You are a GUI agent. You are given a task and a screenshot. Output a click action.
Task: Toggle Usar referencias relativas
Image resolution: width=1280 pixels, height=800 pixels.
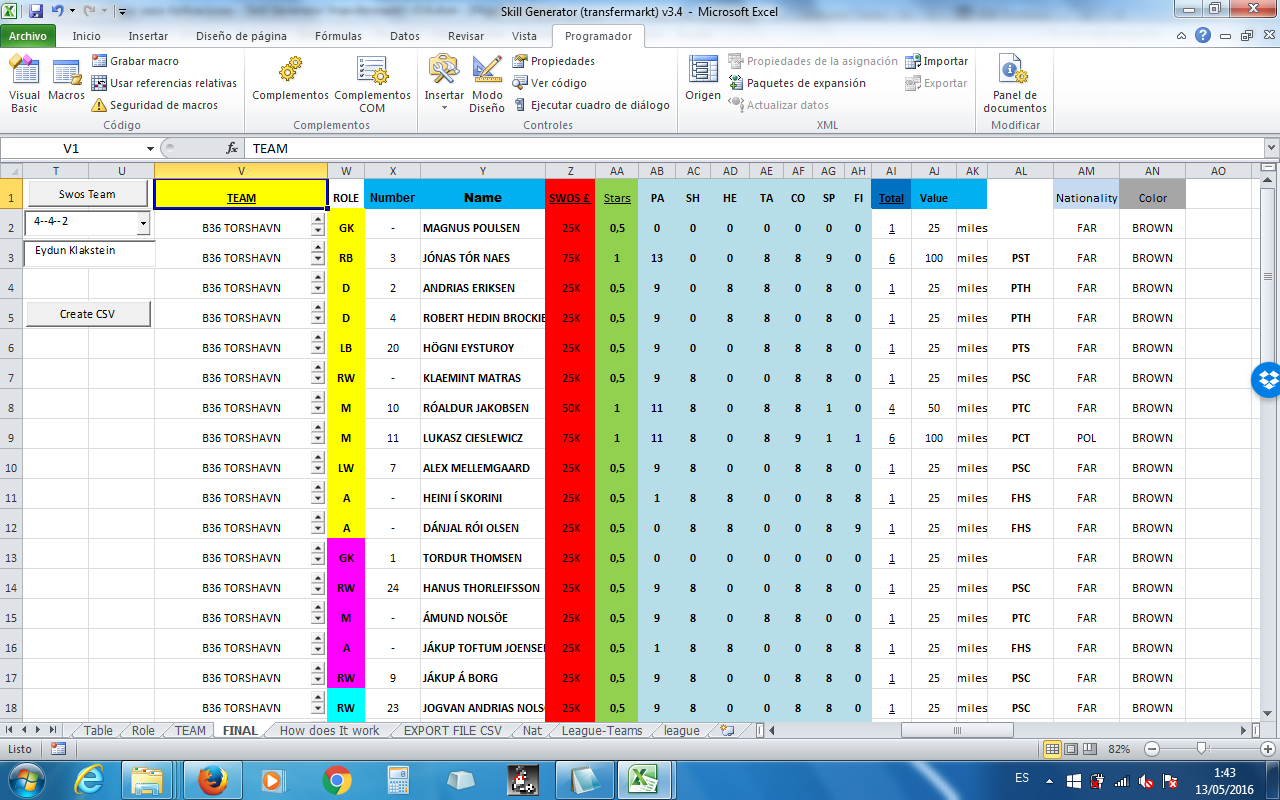pyautogui.click(x=172, y=83)
